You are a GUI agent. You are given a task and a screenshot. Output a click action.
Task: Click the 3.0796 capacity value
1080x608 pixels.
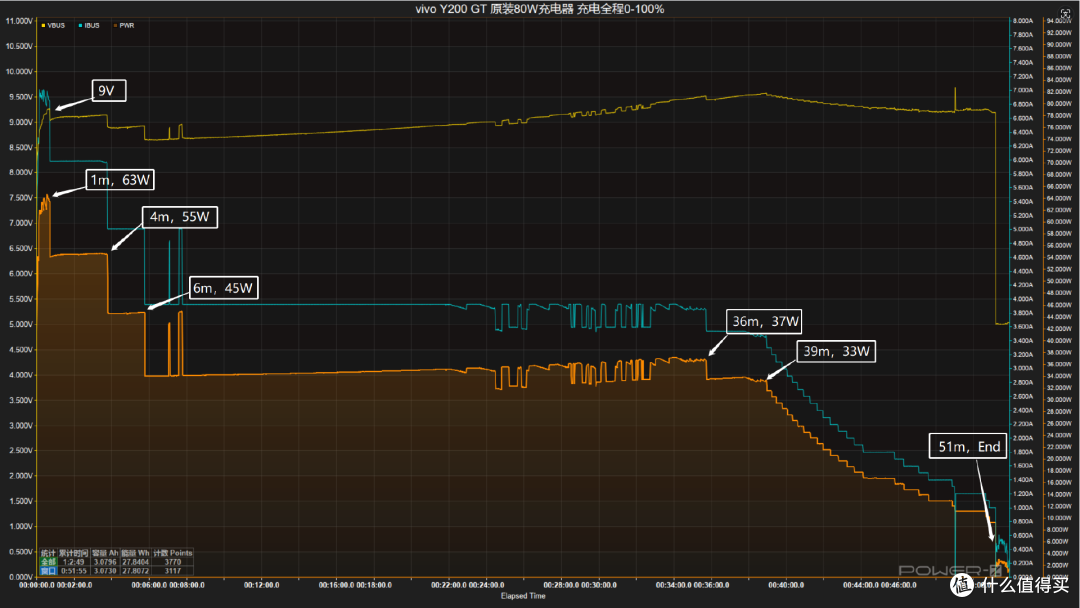coord(105,562)
